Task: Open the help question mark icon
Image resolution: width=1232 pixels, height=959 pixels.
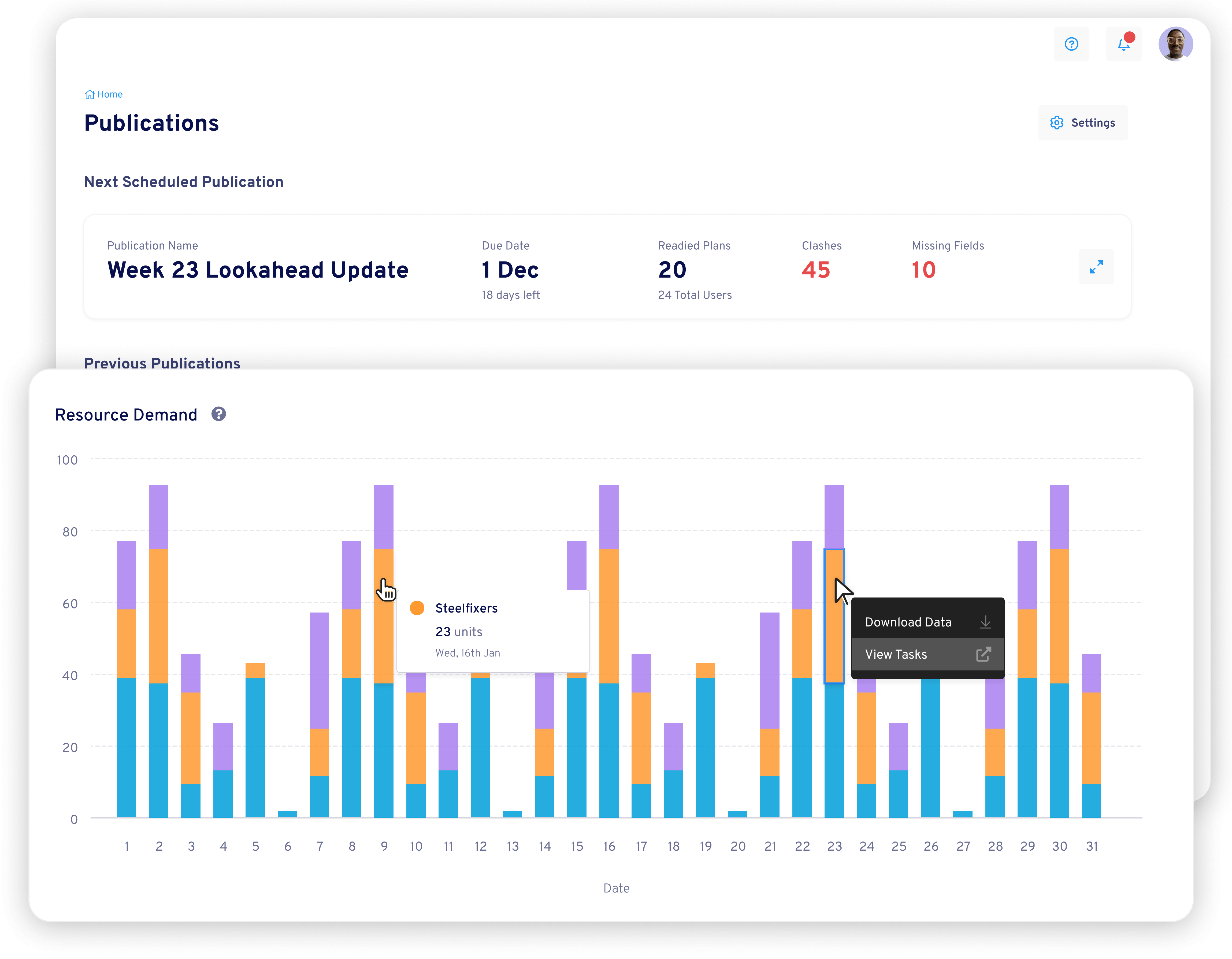Action: click(1072, 44)
